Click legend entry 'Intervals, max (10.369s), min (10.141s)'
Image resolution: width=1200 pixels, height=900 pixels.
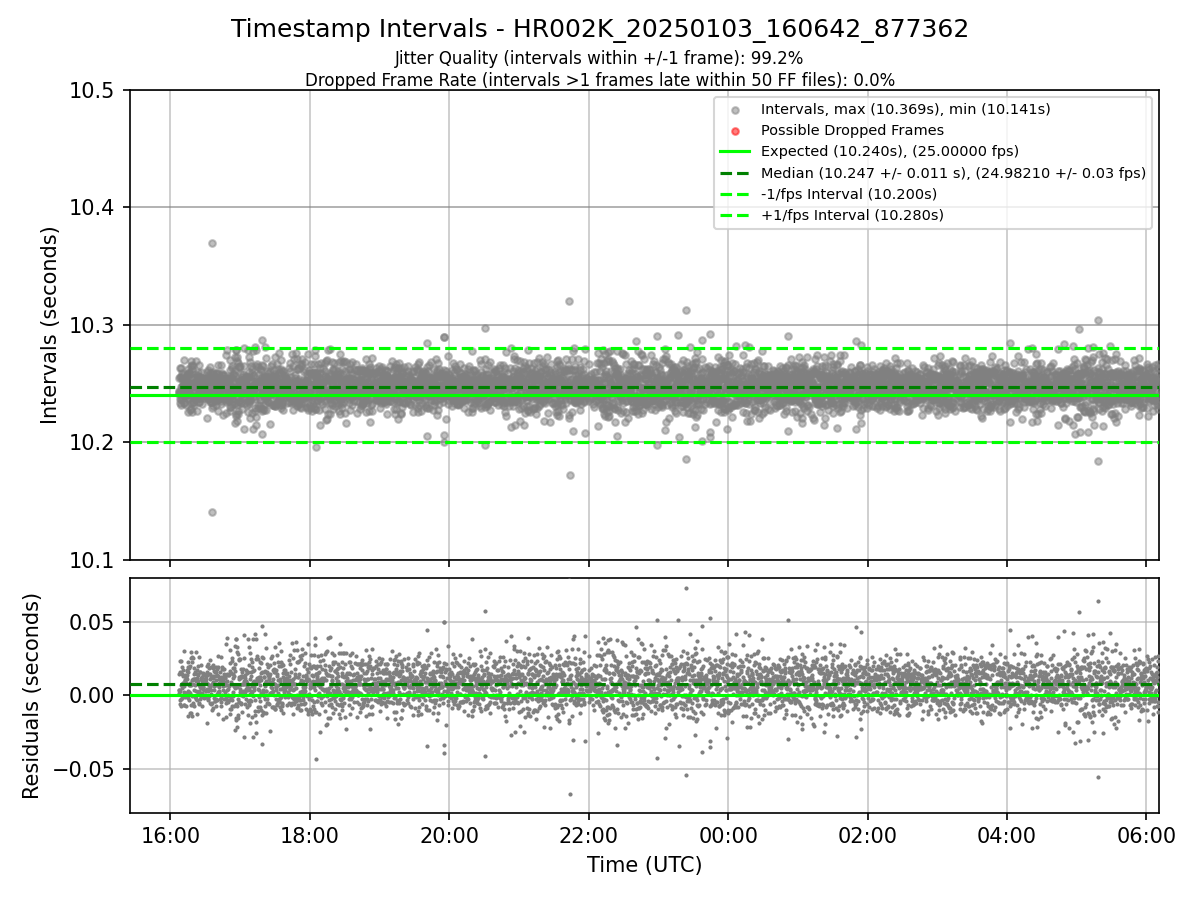pyautogui.click(x=905, y=109)
